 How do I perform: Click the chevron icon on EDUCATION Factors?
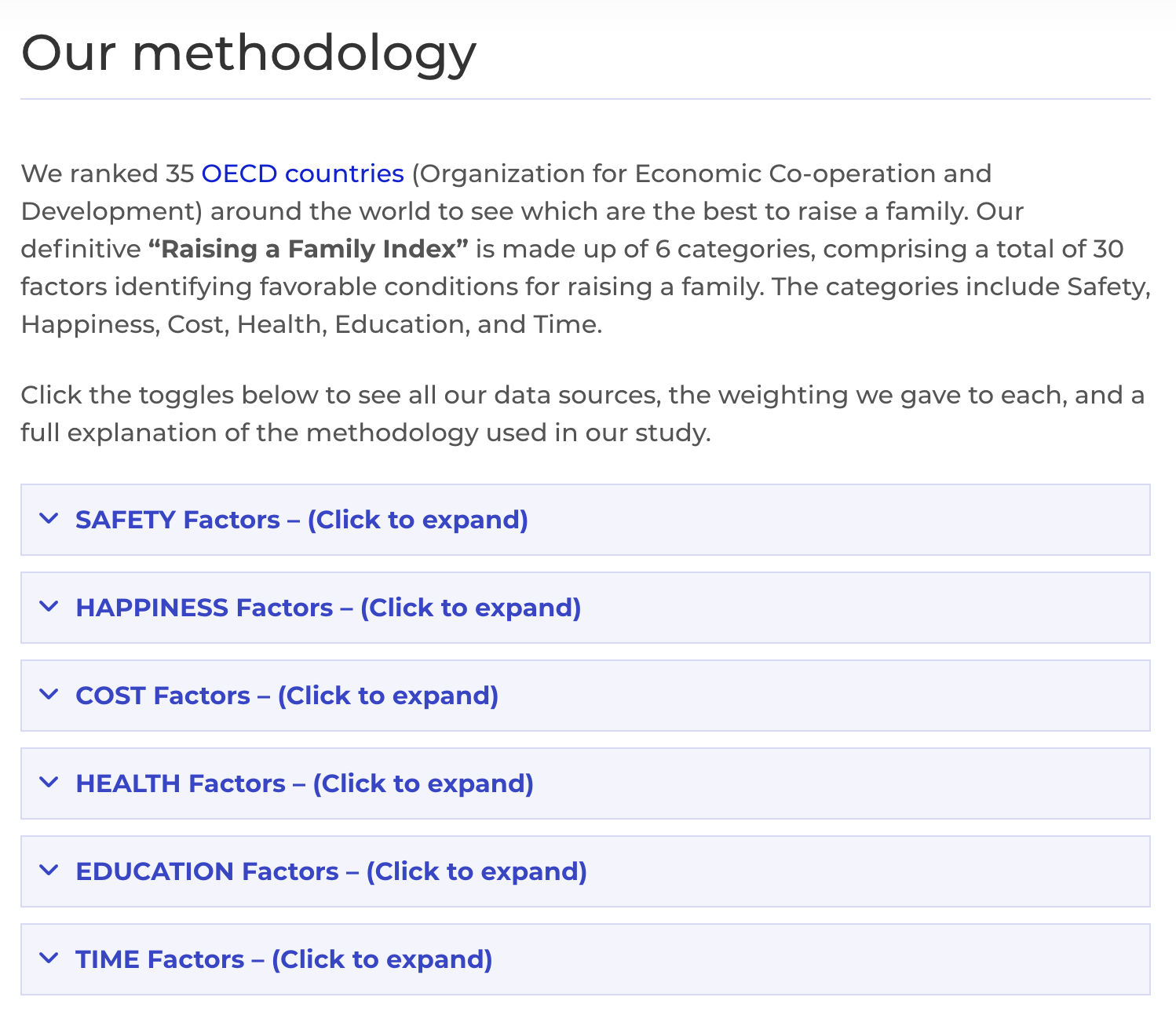tap(49, 871)
